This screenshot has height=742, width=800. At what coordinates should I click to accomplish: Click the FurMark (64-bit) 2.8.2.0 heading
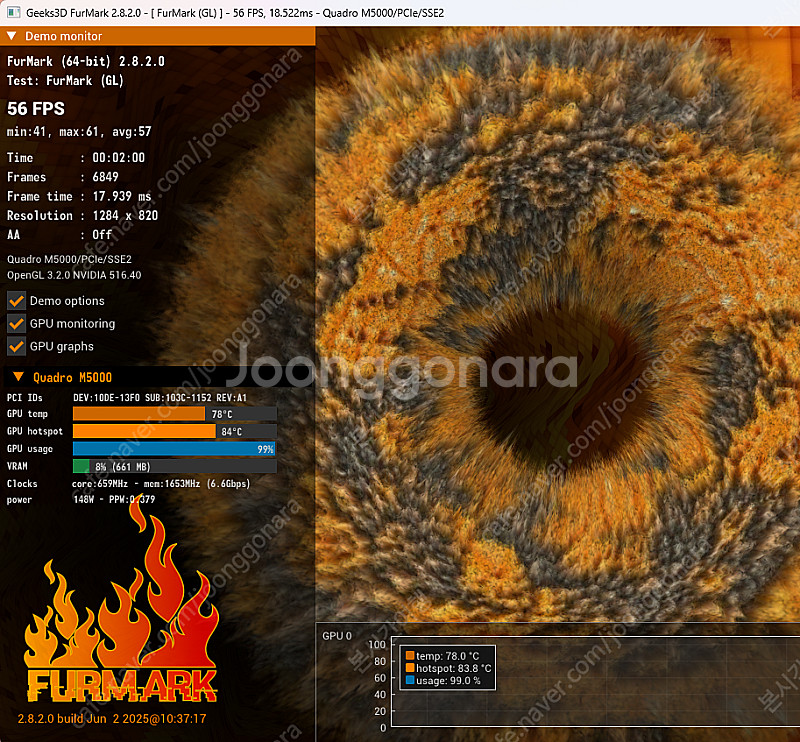pos(86,61)
